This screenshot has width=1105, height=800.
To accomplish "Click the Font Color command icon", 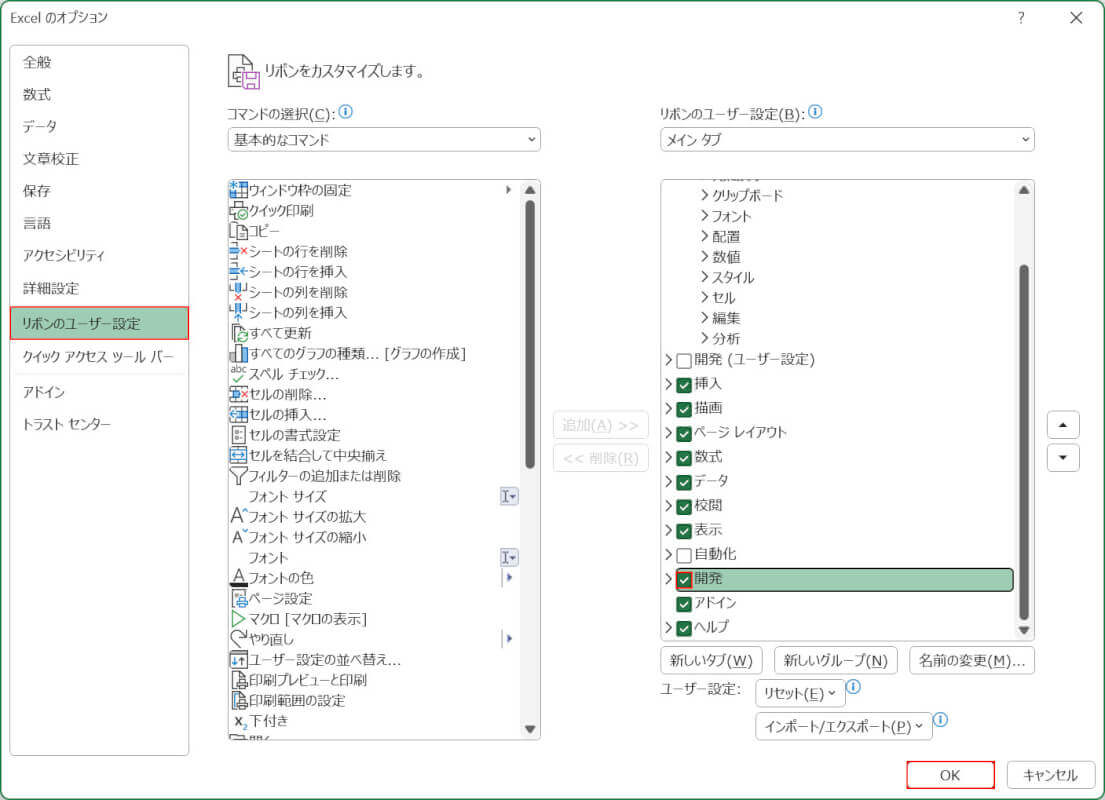I will click(x=238, y=578).
